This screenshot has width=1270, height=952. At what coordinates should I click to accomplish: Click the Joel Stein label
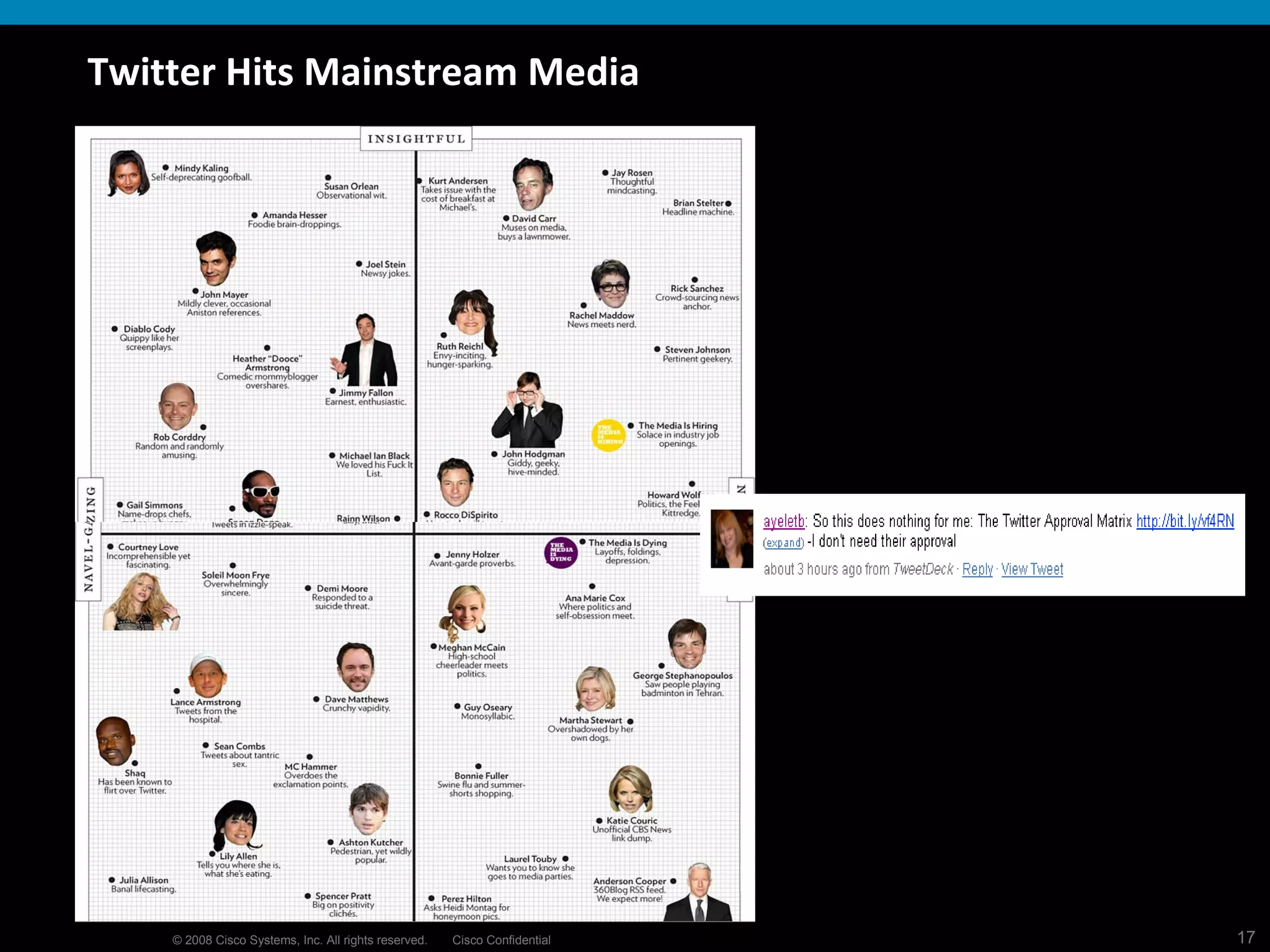coord(385,265)
